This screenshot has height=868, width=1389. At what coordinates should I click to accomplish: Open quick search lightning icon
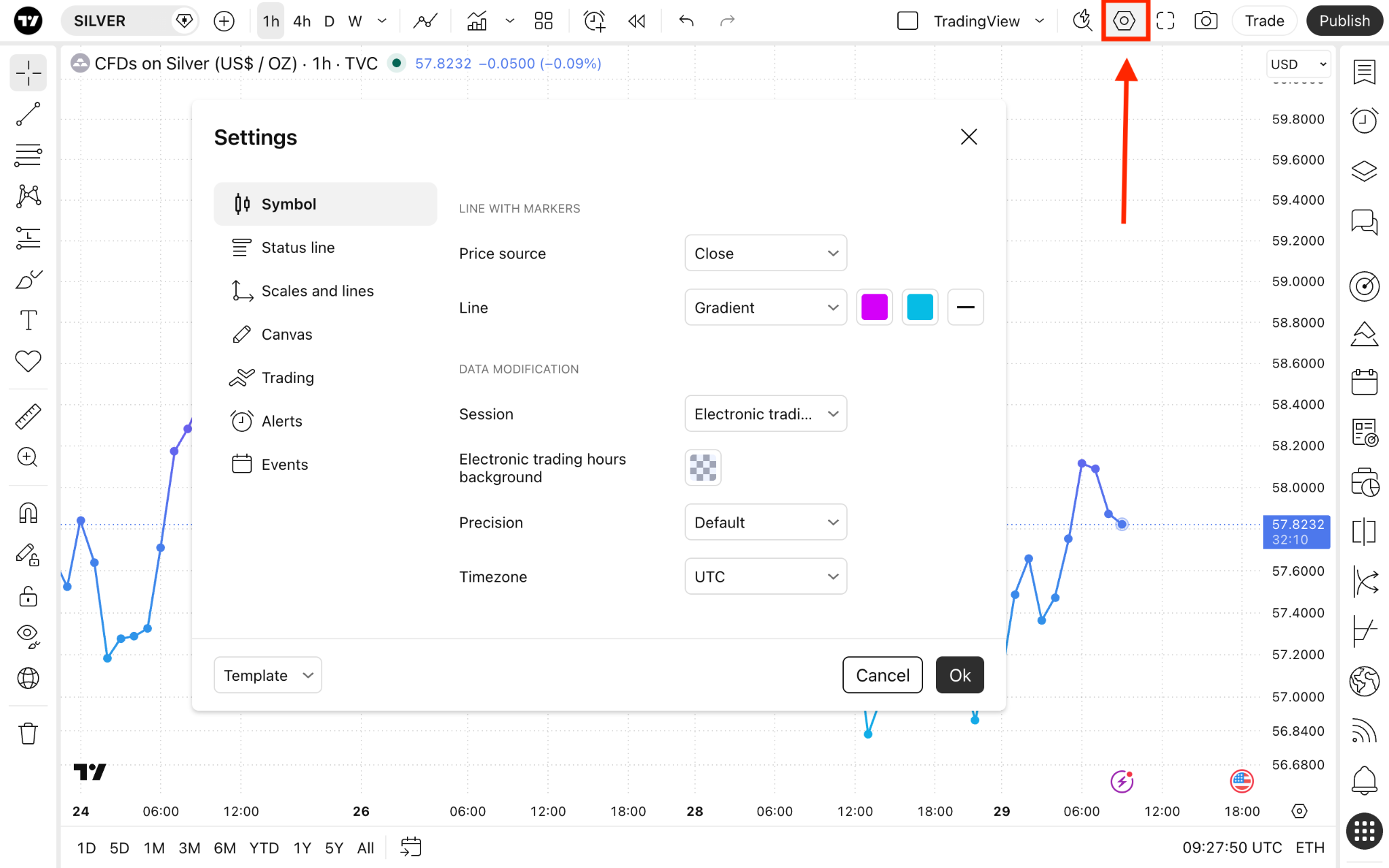[1082, 21]
